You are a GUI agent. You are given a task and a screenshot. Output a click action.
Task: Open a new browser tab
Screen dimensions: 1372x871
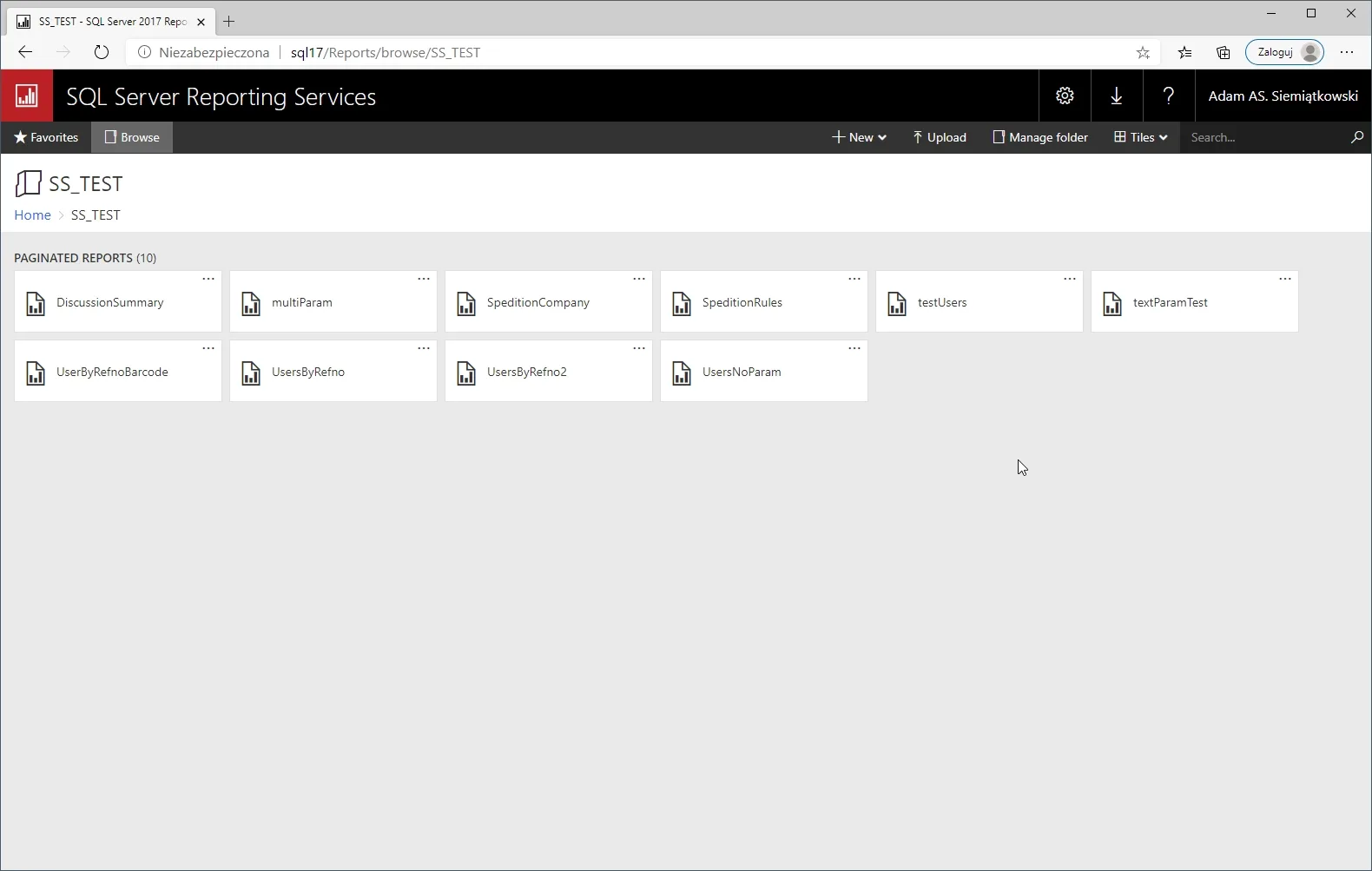(x=229, y=22)
